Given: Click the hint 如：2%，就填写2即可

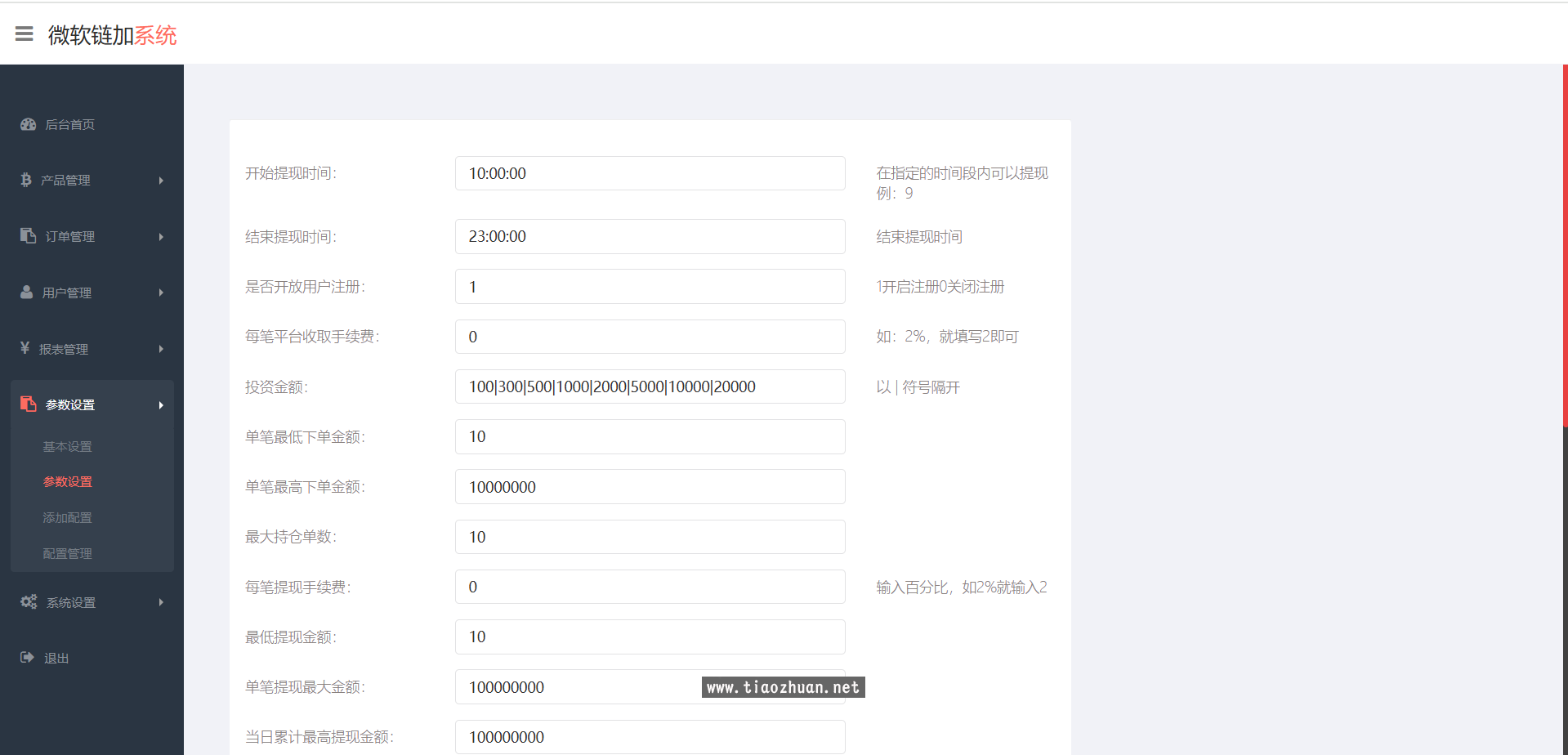Looking at the screenshot, I should tap(947, 337).
